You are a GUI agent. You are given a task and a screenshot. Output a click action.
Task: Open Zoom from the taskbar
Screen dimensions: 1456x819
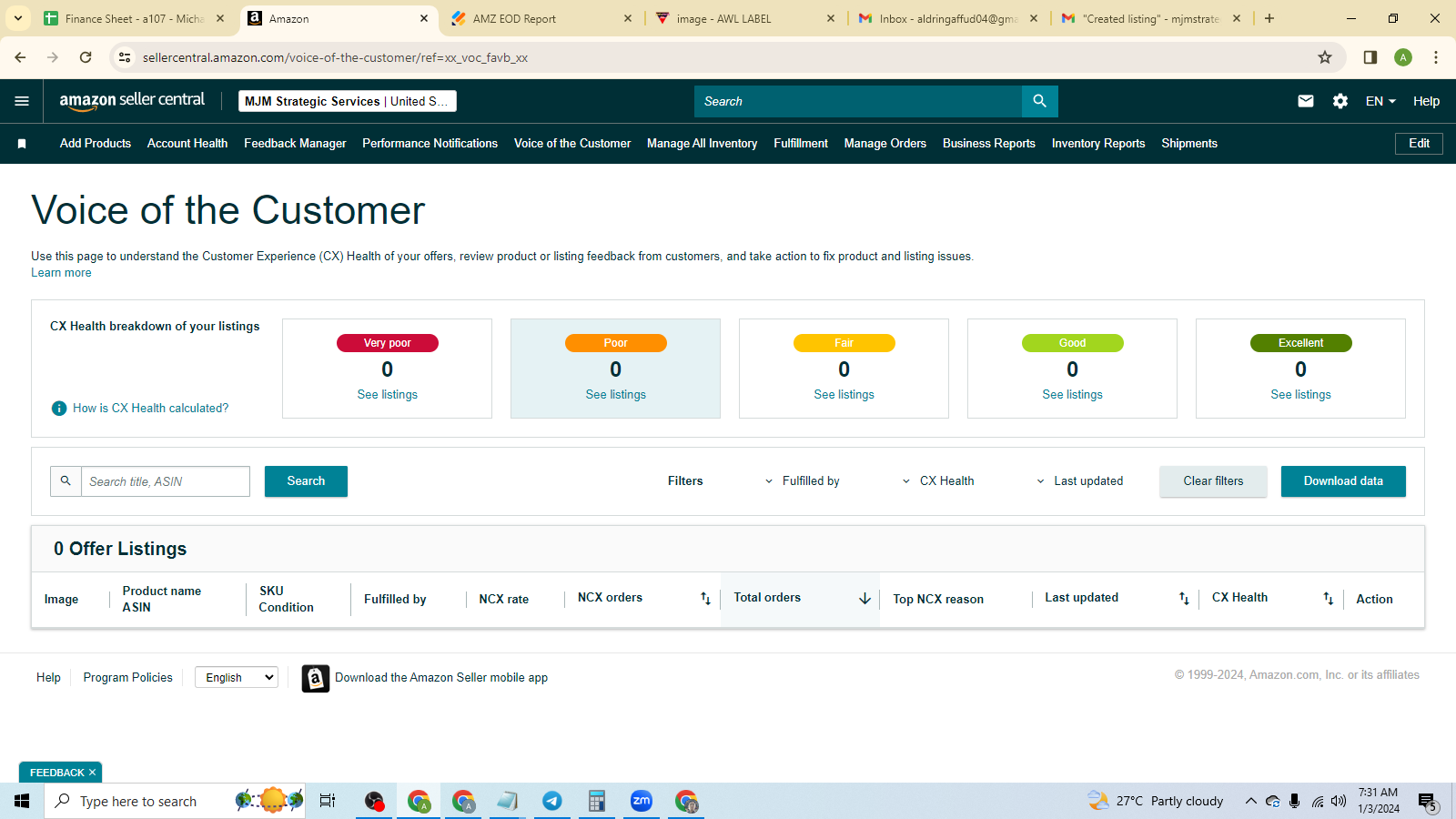click(x=642, y=801)
